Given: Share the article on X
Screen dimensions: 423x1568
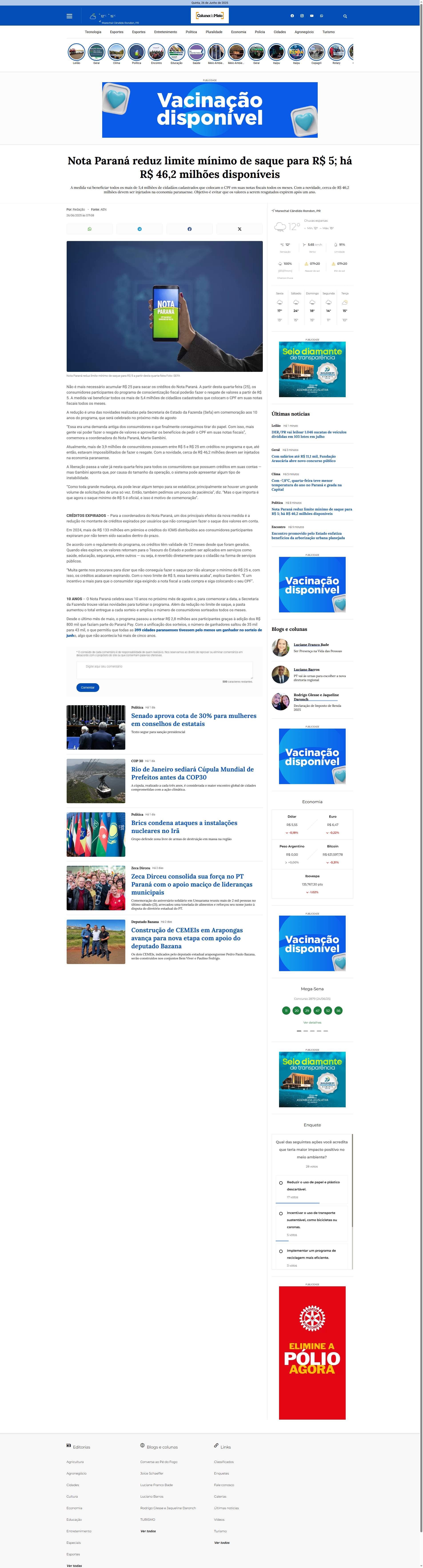Looking at the screenshot, I should tap(239, 229).
